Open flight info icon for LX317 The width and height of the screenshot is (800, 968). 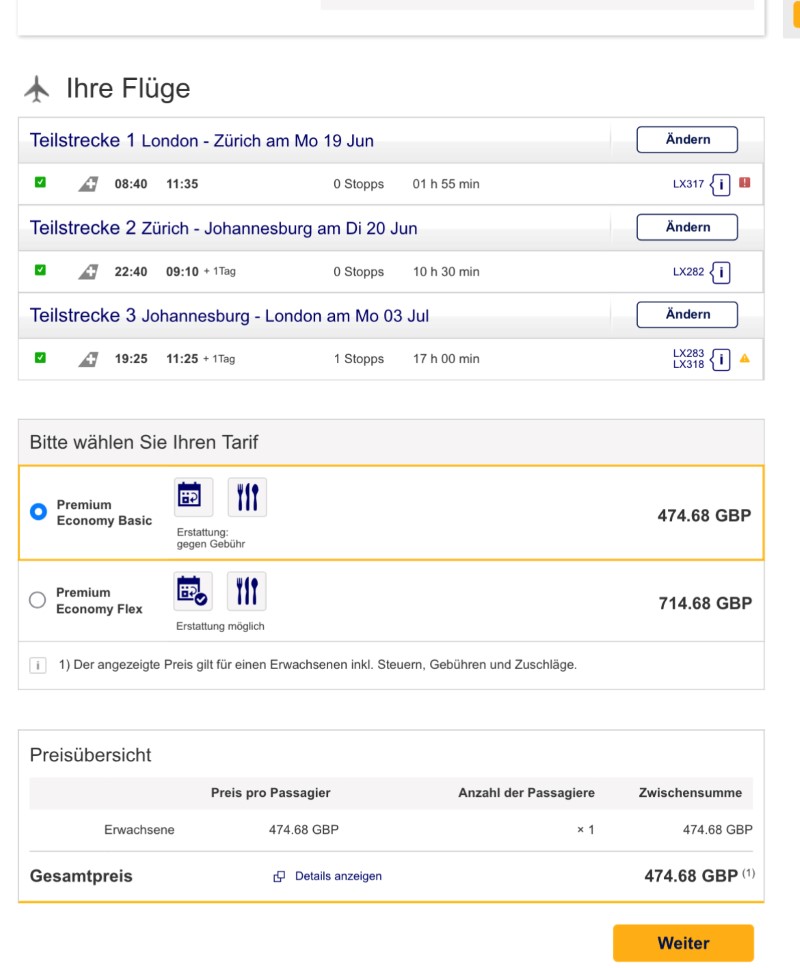pyautogui.click(x=720, y=184)
